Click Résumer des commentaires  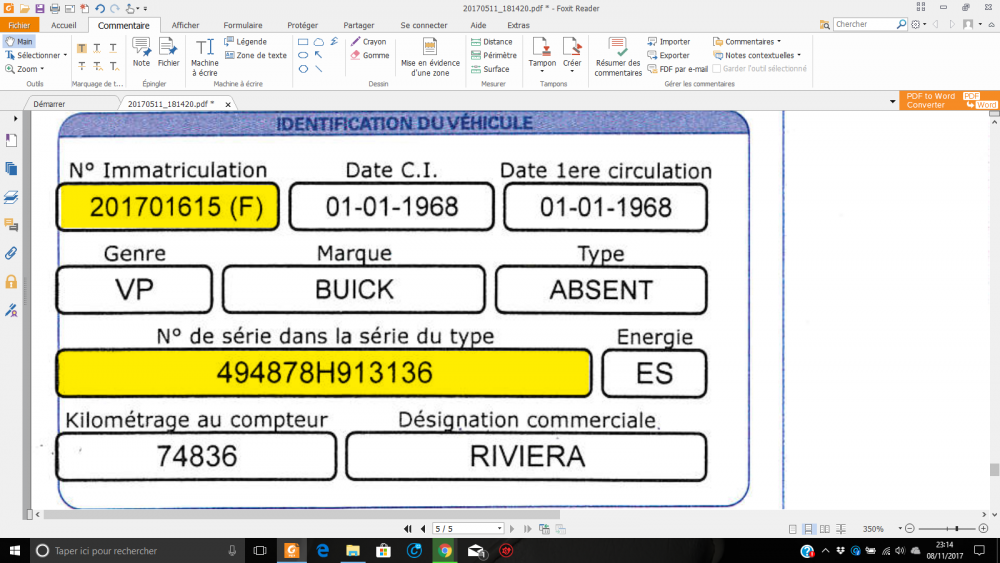click(x=618, y=57)
